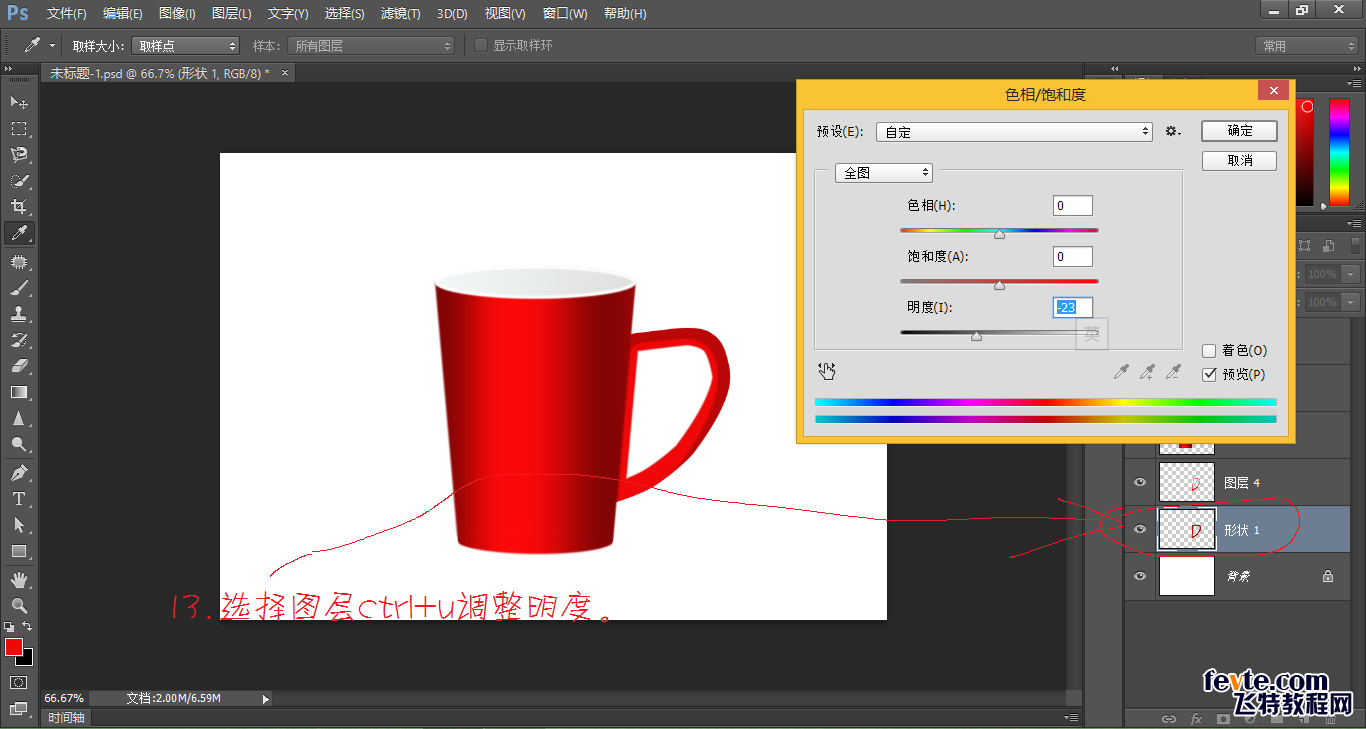Click the lock icon on 背景 layer
1366x729 pixels.
click(x=1327, y=576)
